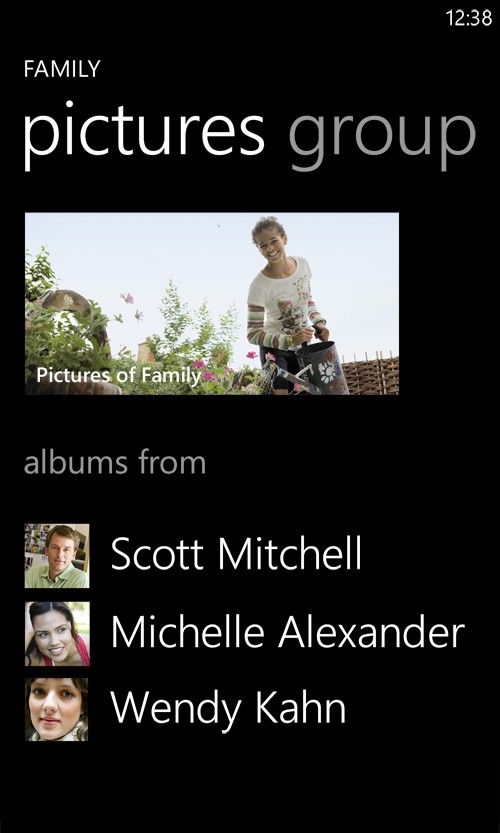Tap the Pictures of Family caption text

[118, 376]
